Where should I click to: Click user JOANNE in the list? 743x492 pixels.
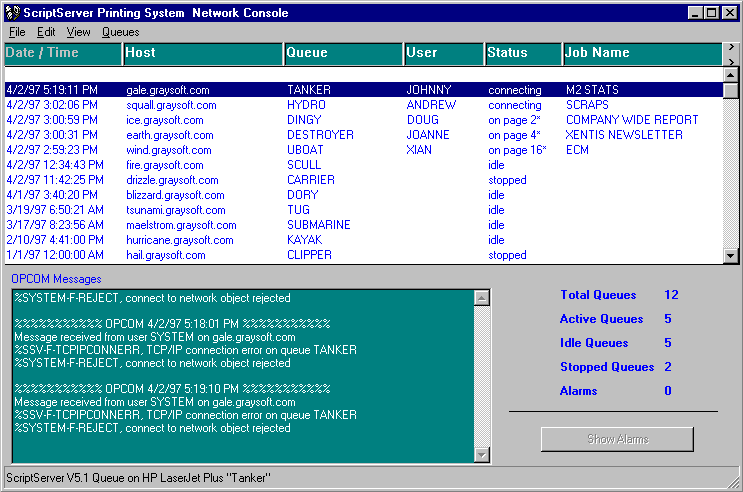pos(428,135)
